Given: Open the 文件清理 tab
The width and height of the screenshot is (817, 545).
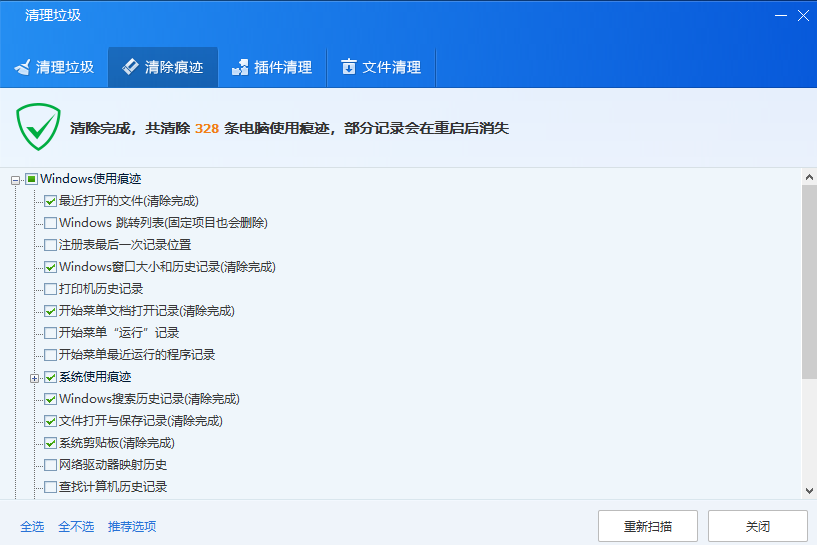Looking at the screenshot, I should point(381,67).
